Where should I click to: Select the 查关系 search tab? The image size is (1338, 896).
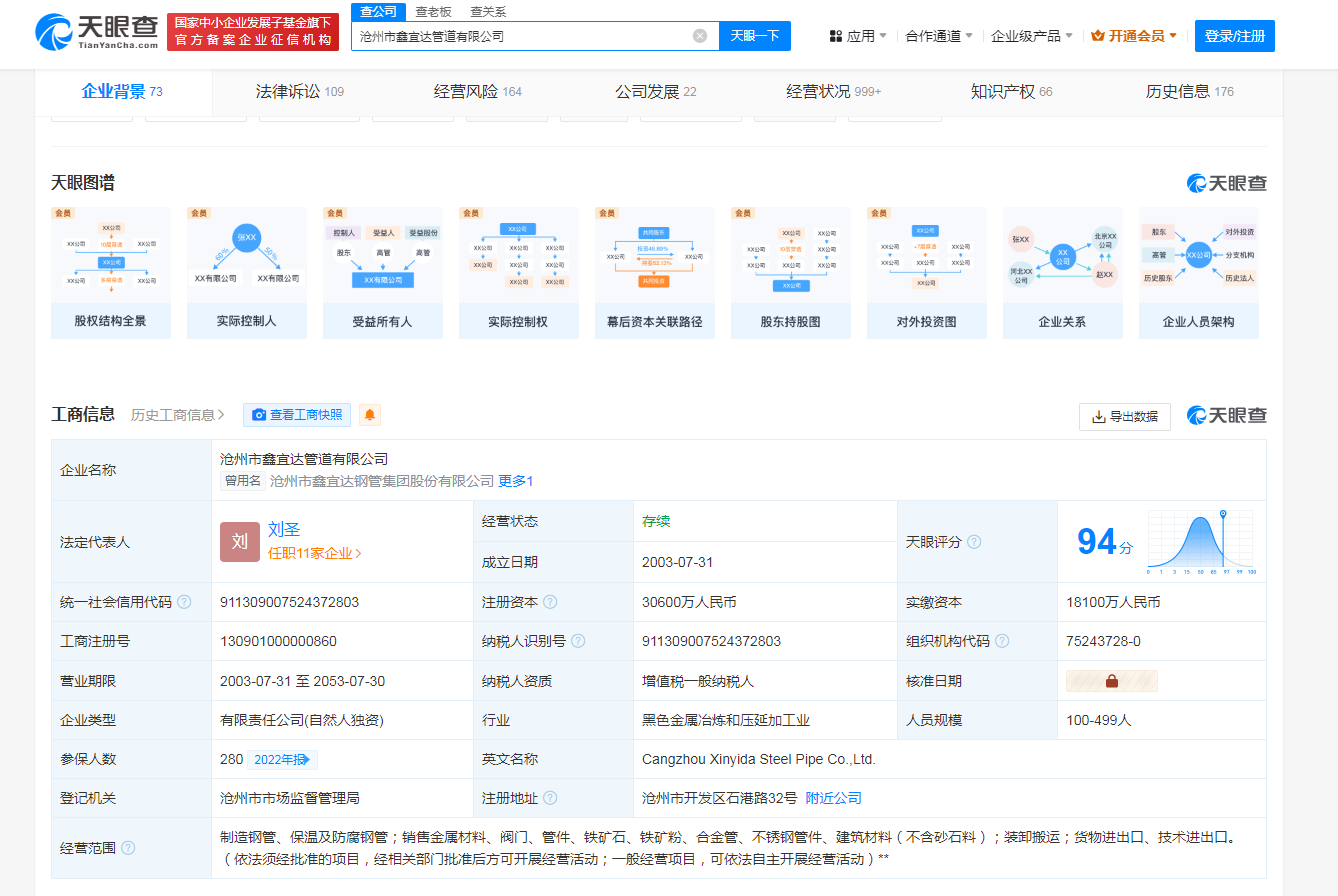tap(488, 12)
